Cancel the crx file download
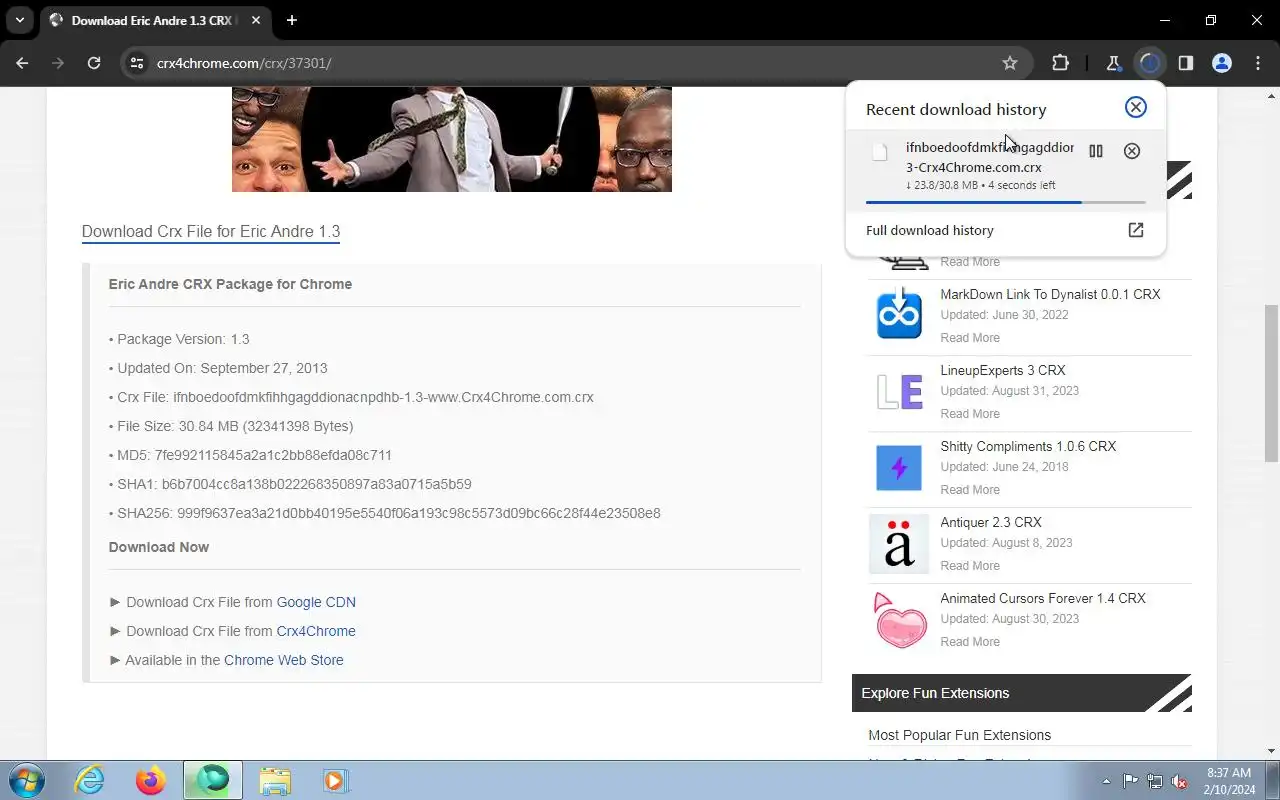1280x800 pixels. pos(1132,151)
